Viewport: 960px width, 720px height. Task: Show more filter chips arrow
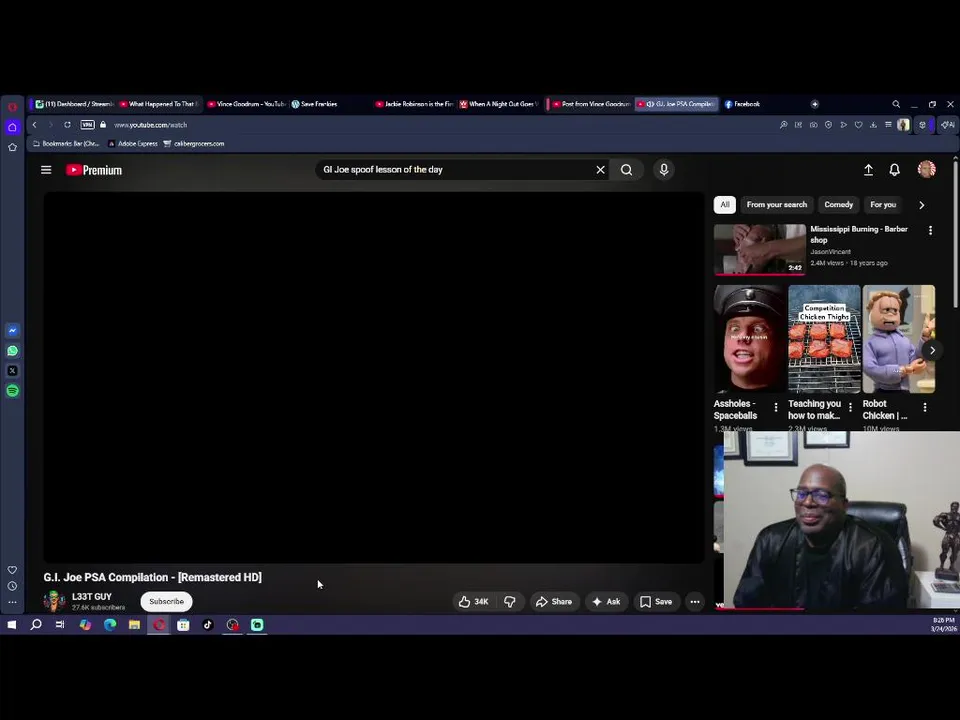[921, 205]
